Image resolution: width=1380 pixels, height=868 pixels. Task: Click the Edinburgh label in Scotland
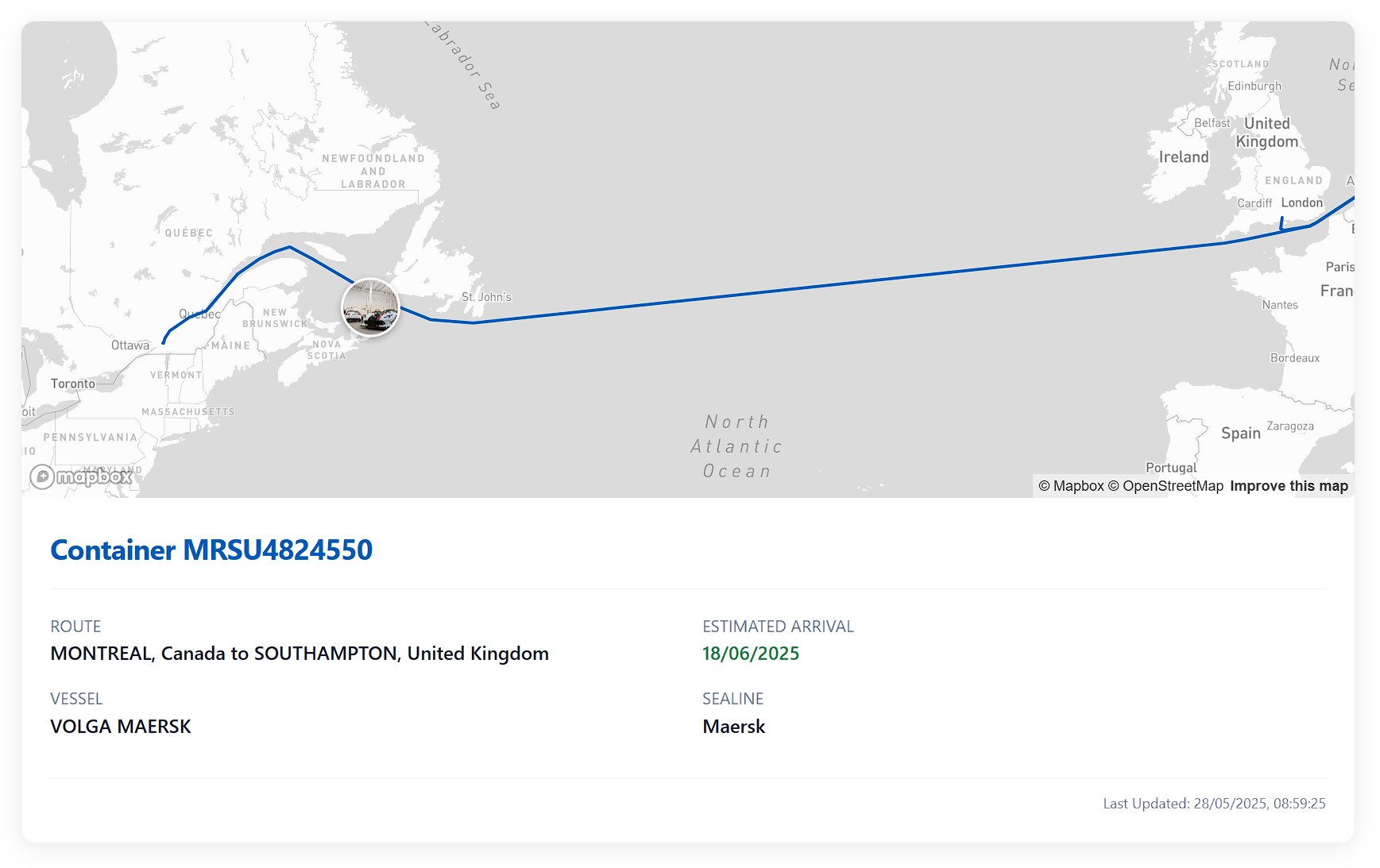click(1256, 85)
